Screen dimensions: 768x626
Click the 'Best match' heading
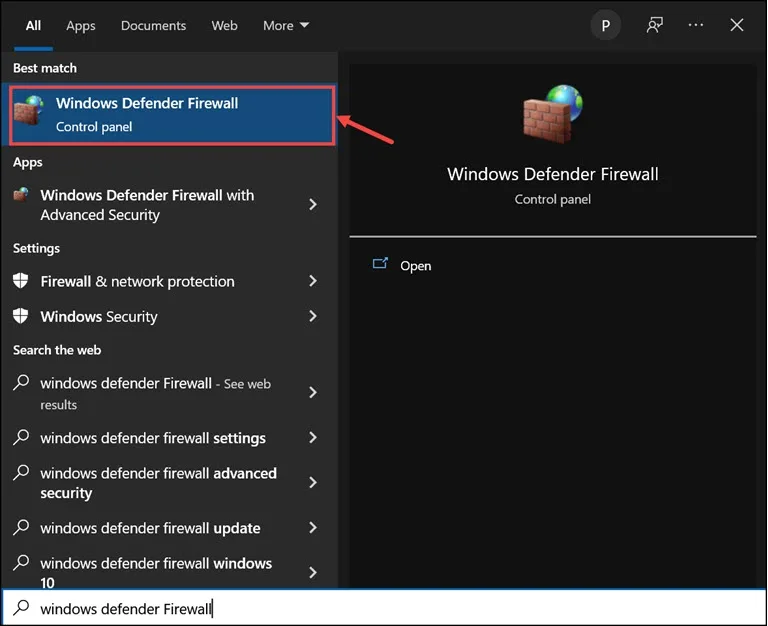click(x=45, y=68)
